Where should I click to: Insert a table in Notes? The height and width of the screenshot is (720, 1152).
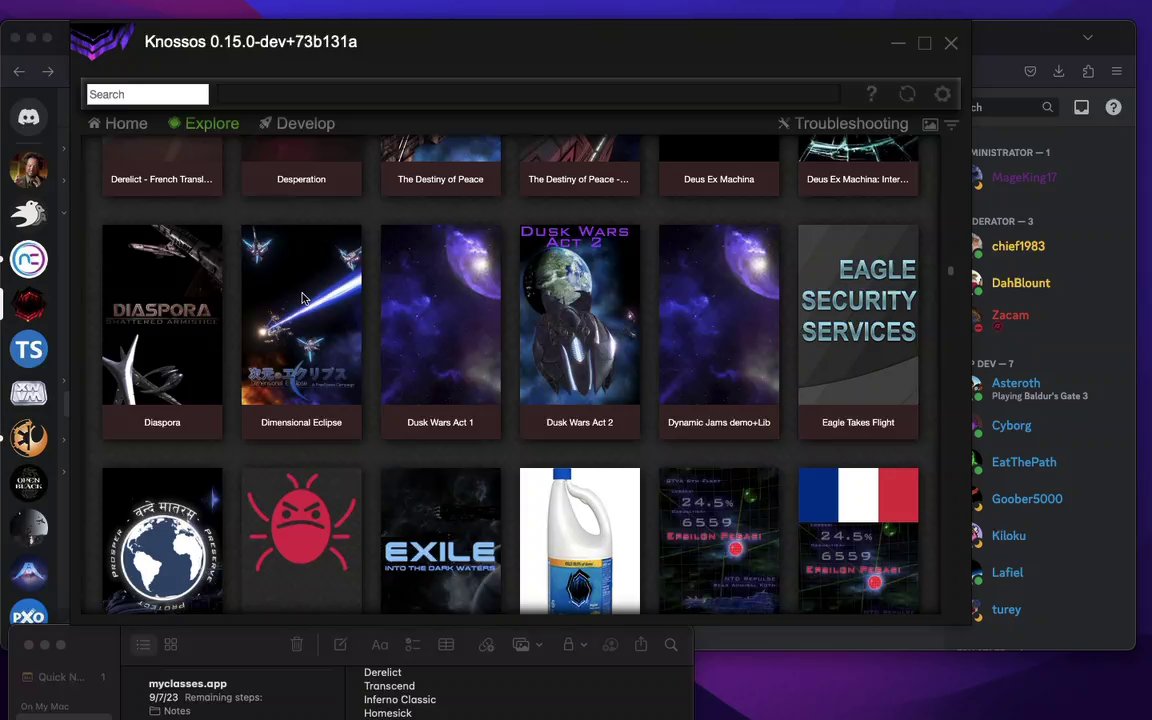click(446, 644)
